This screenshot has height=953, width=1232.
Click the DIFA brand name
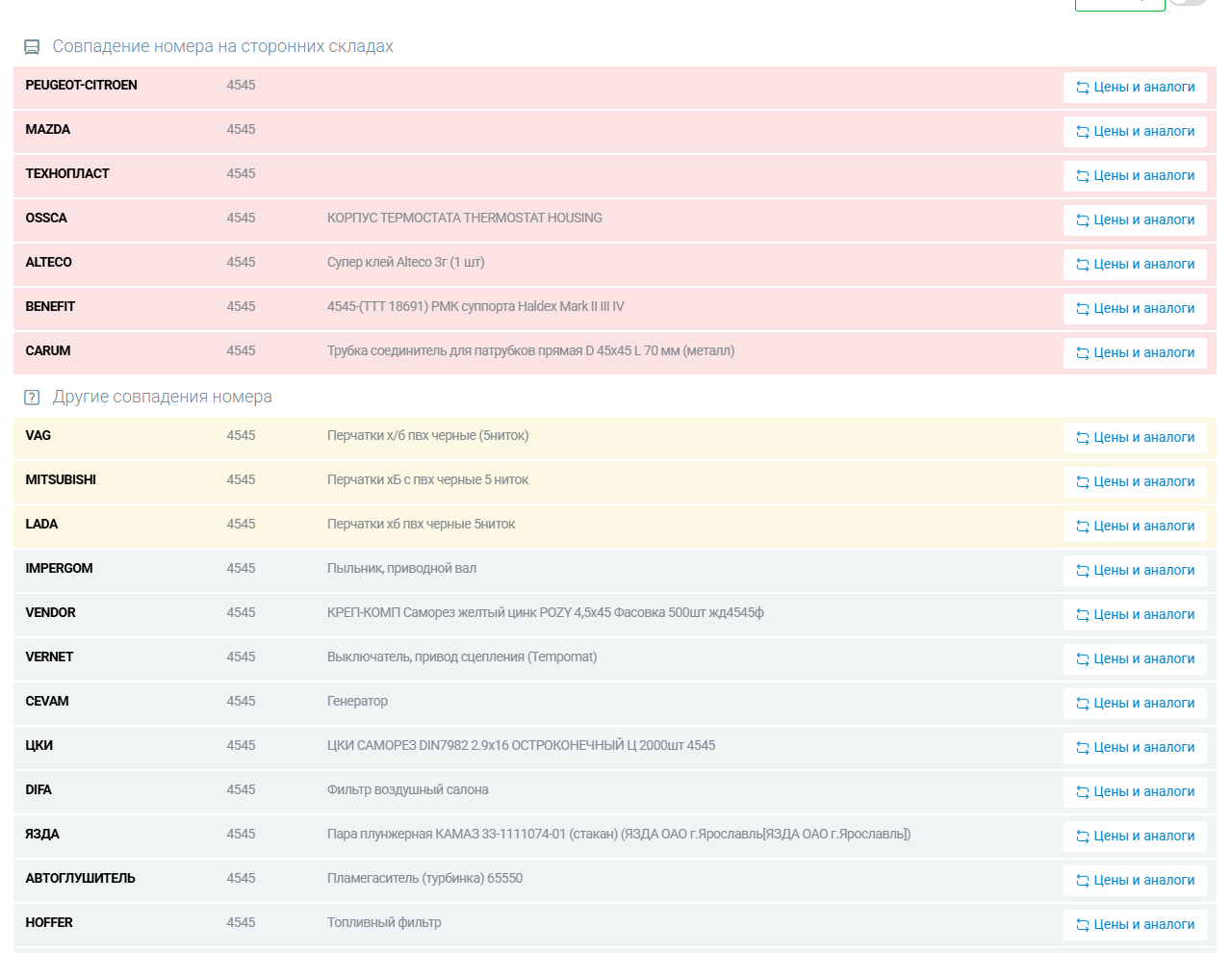click(x=38, y=790)
